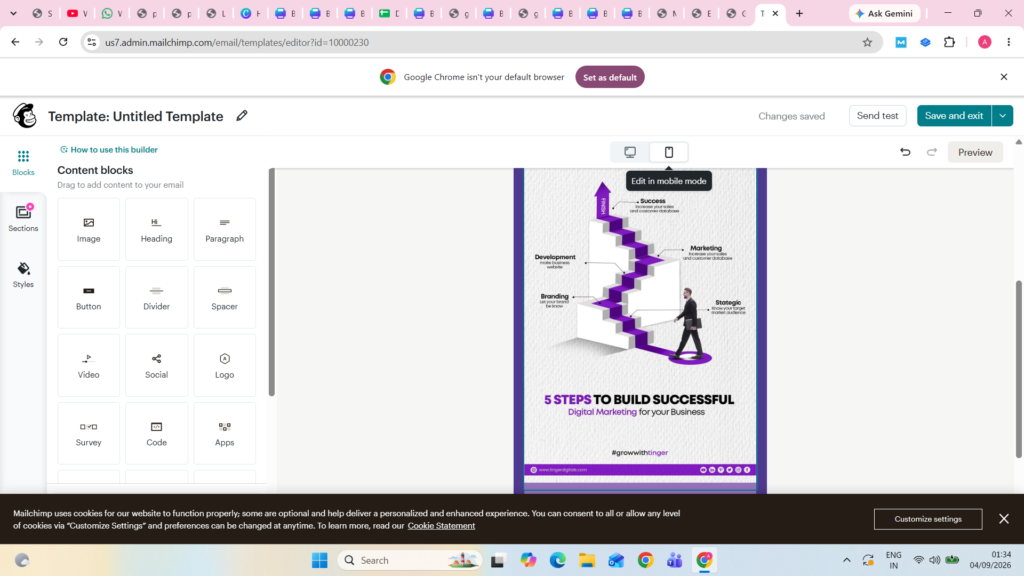Add a Spacer content block
This screenshot has width=1024, height=576.
(225, 297)
